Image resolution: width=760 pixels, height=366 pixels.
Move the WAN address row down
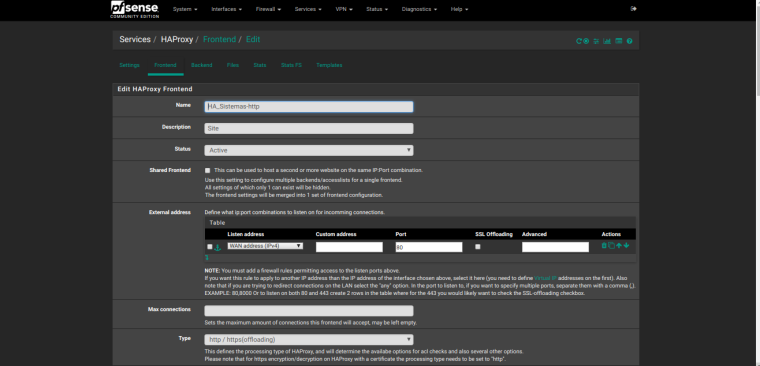626,246
